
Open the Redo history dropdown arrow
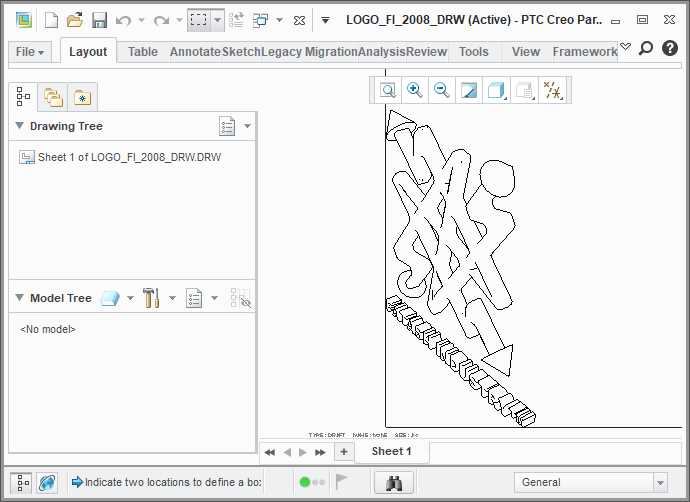tap(179, 20)
